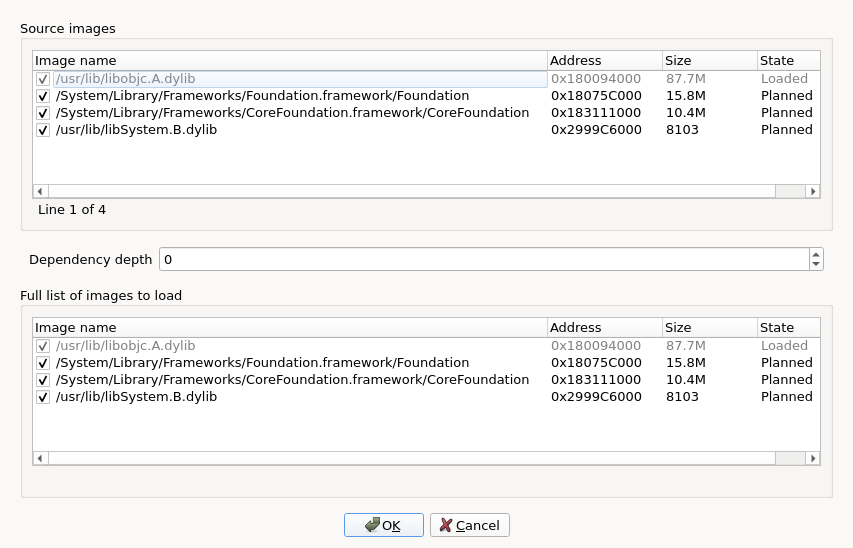Image resolution: width=853 pixels, height=548 pixels.
Task: Click address 0x2999C6000 in Full list
Action: pos(596,397)
